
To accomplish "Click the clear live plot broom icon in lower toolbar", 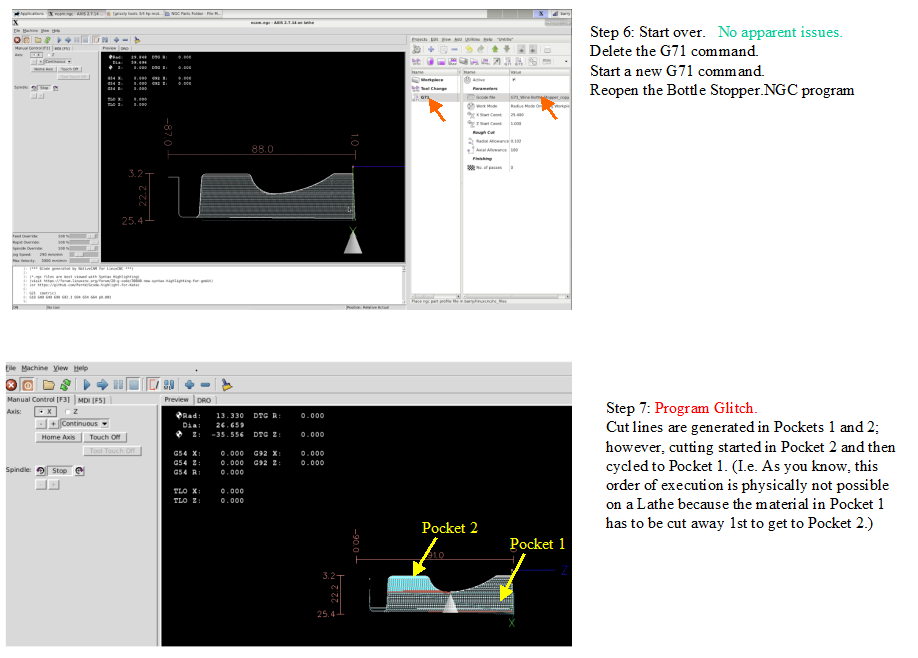I will tap(227, 384).
